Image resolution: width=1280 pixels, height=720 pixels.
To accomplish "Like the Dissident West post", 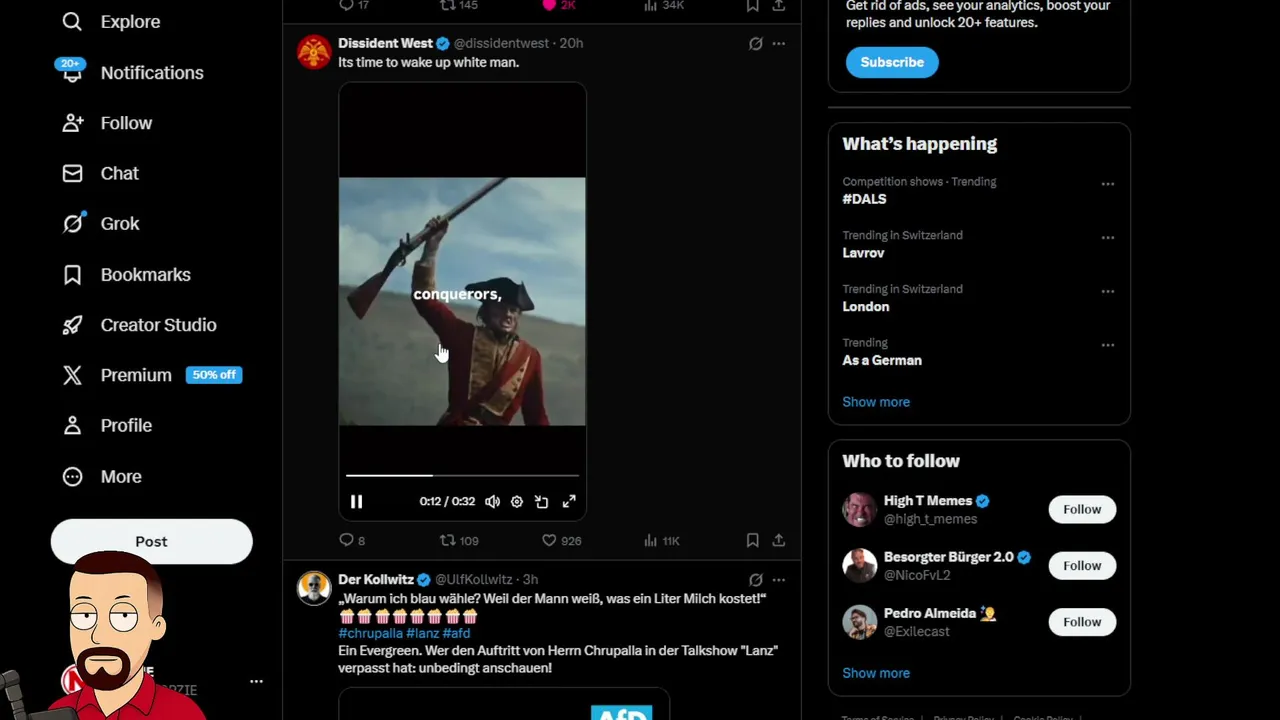I will pos(549,541).
